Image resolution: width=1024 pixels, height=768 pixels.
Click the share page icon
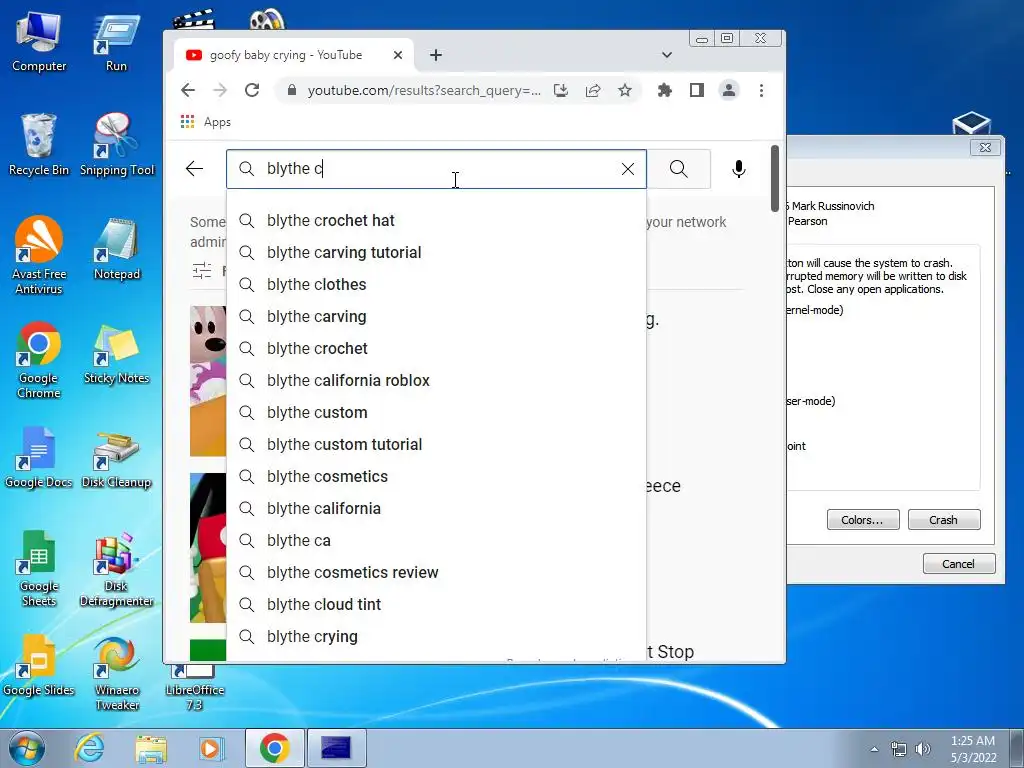593,90
